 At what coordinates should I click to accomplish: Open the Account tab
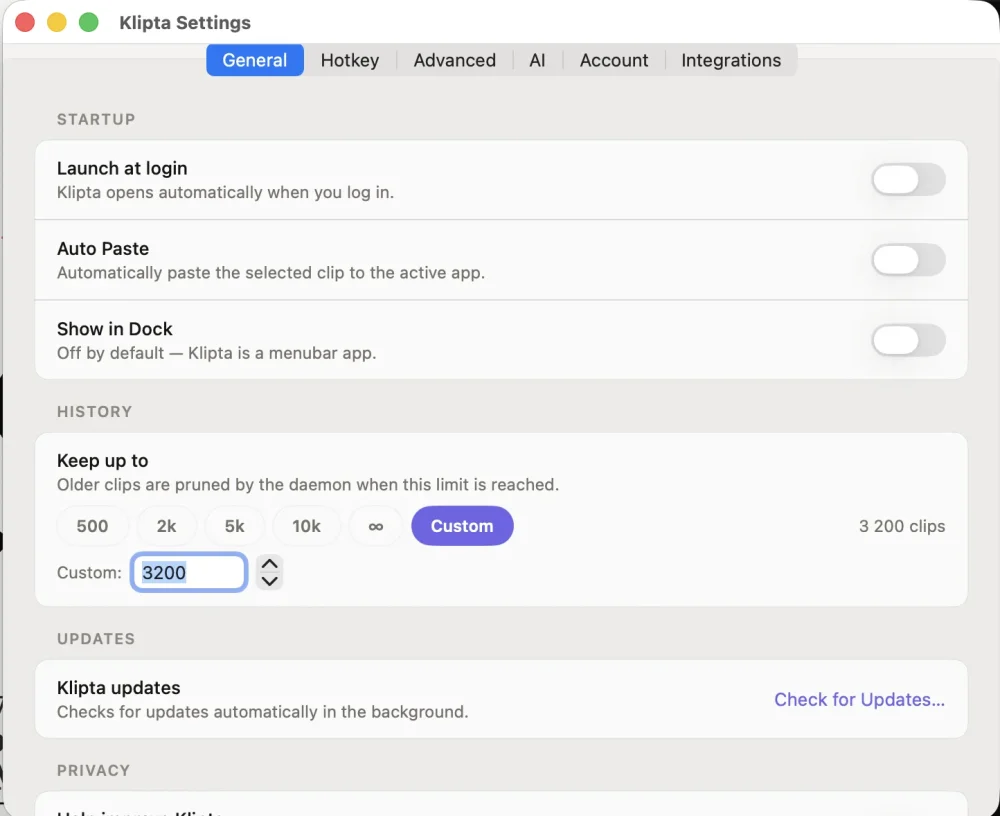(614, 60)
